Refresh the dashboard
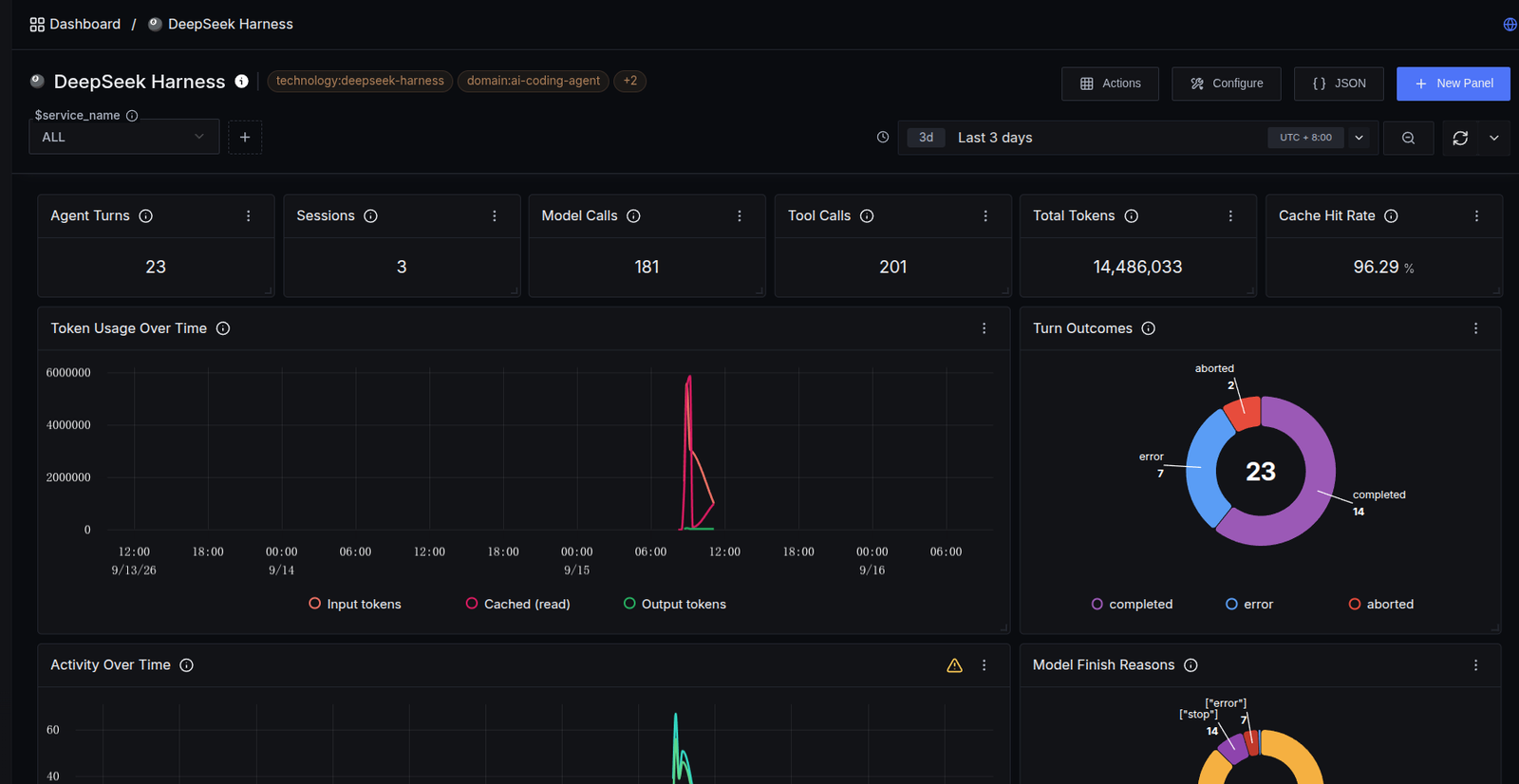 (x=1460, y=139)
